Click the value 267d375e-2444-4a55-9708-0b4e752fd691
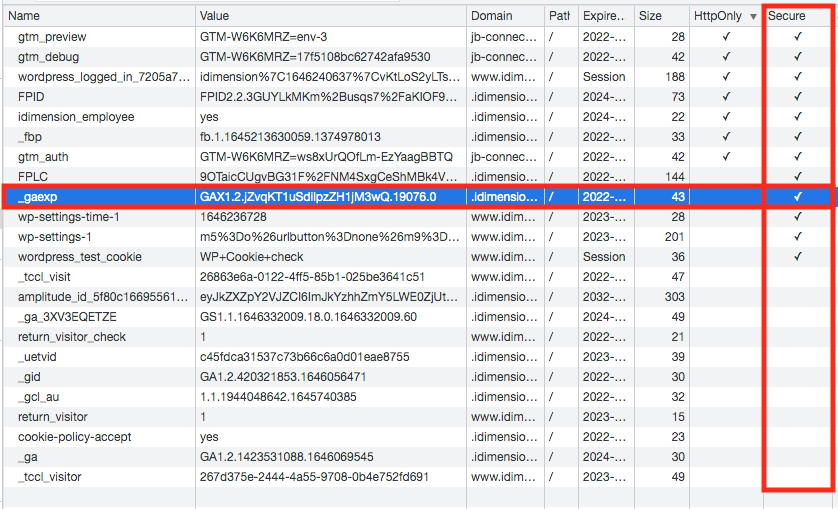Image resolution: width=838 pixels, height=509 pixels. point(314,477)
